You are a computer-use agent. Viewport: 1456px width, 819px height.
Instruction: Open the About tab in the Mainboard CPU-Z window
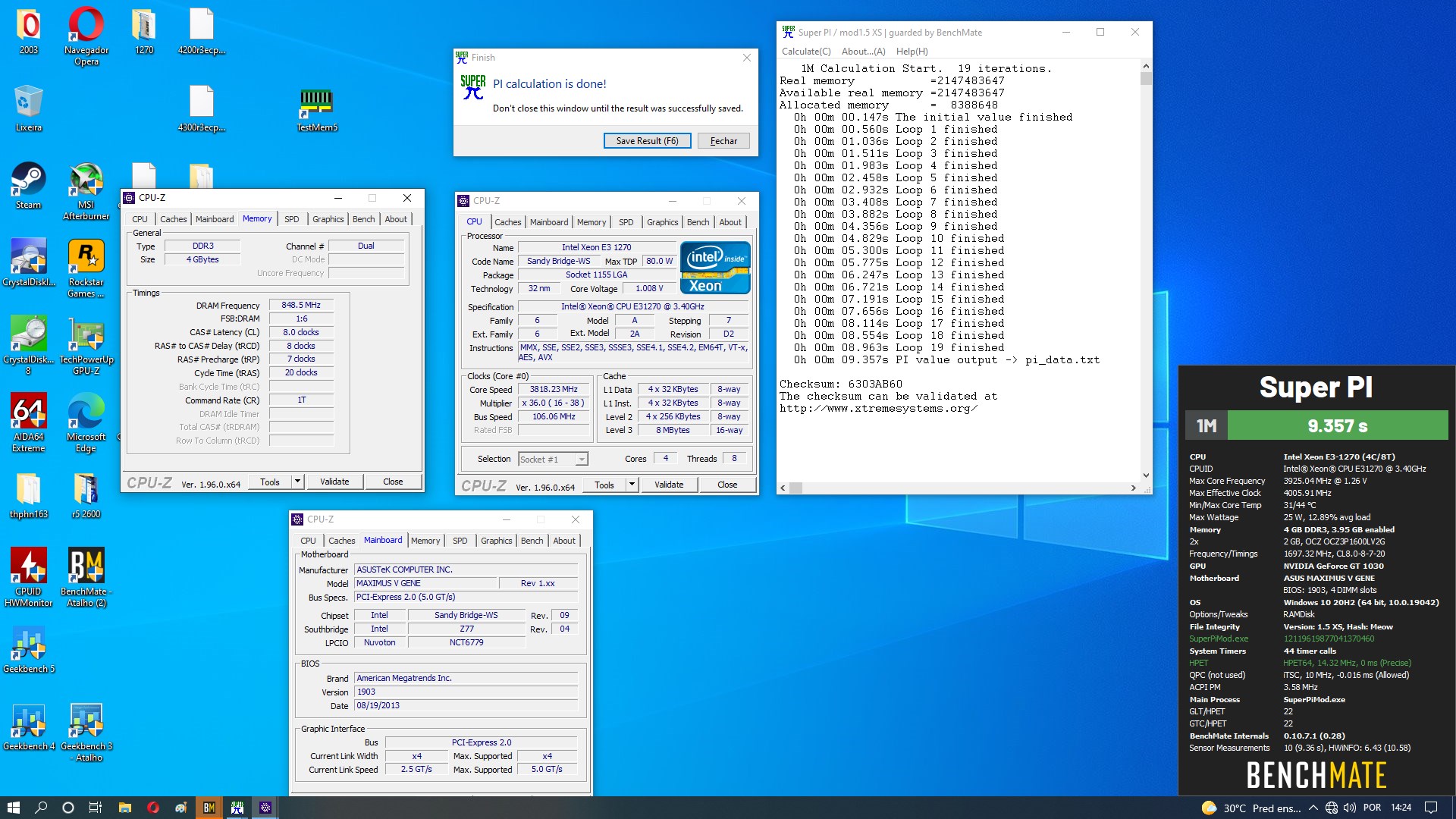[564, 541]
